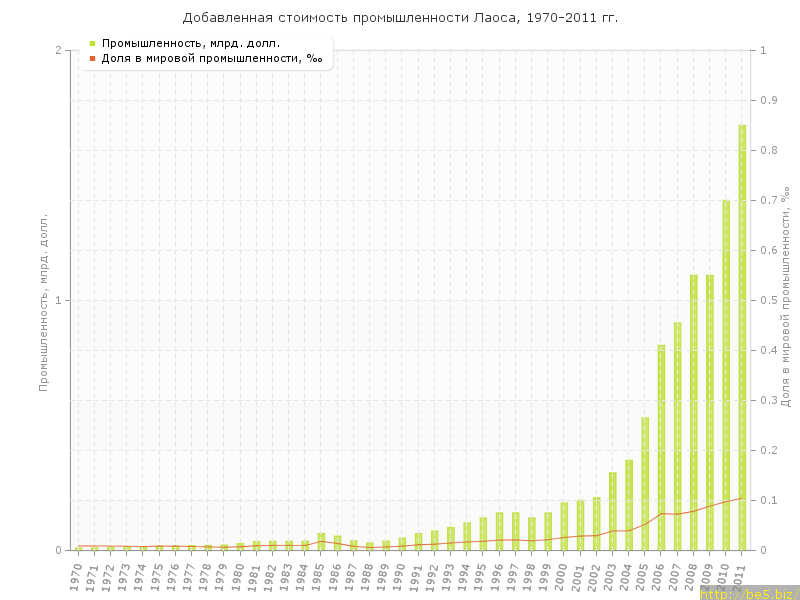Click the 2008 bar
Viewport: 800px width, 600px height.
point(693,412)
